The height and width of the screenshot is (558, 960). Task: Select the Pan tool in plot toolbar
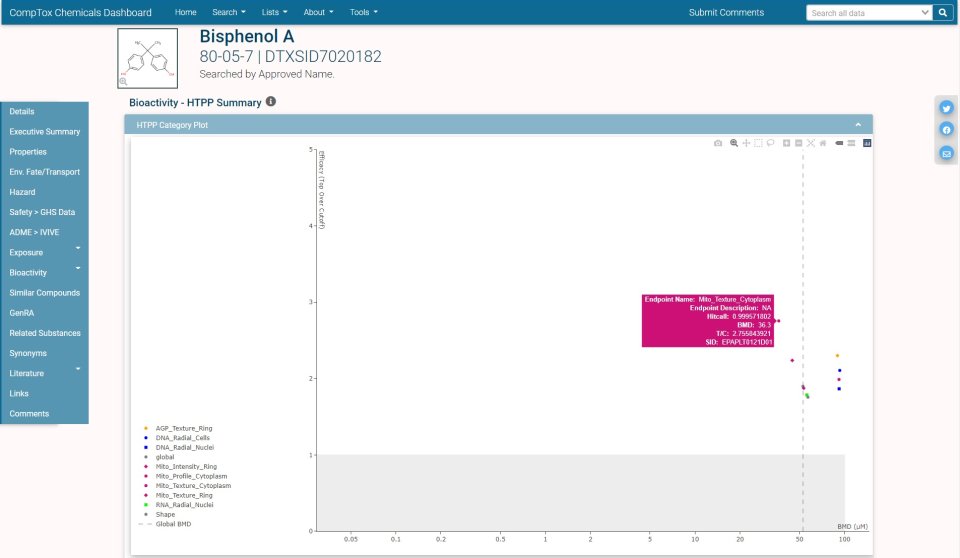pyautogui.click(x=746, y=143)
